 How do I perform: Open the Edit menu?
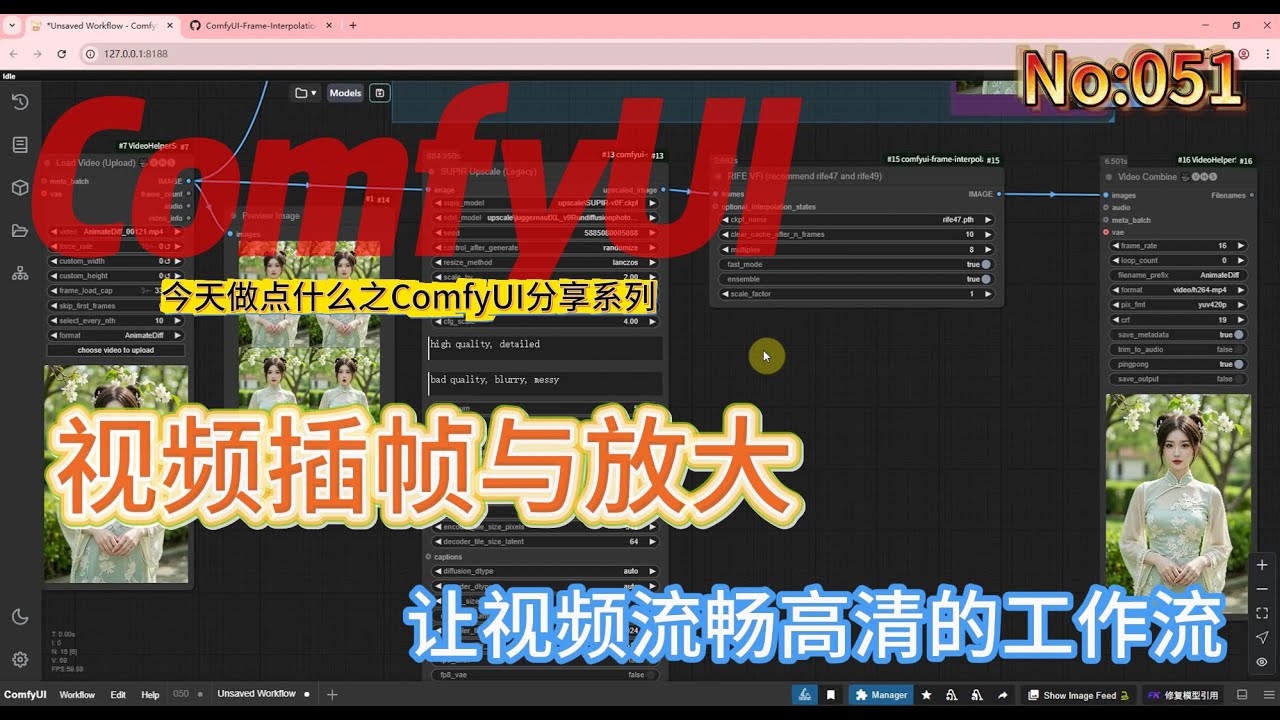118,695
